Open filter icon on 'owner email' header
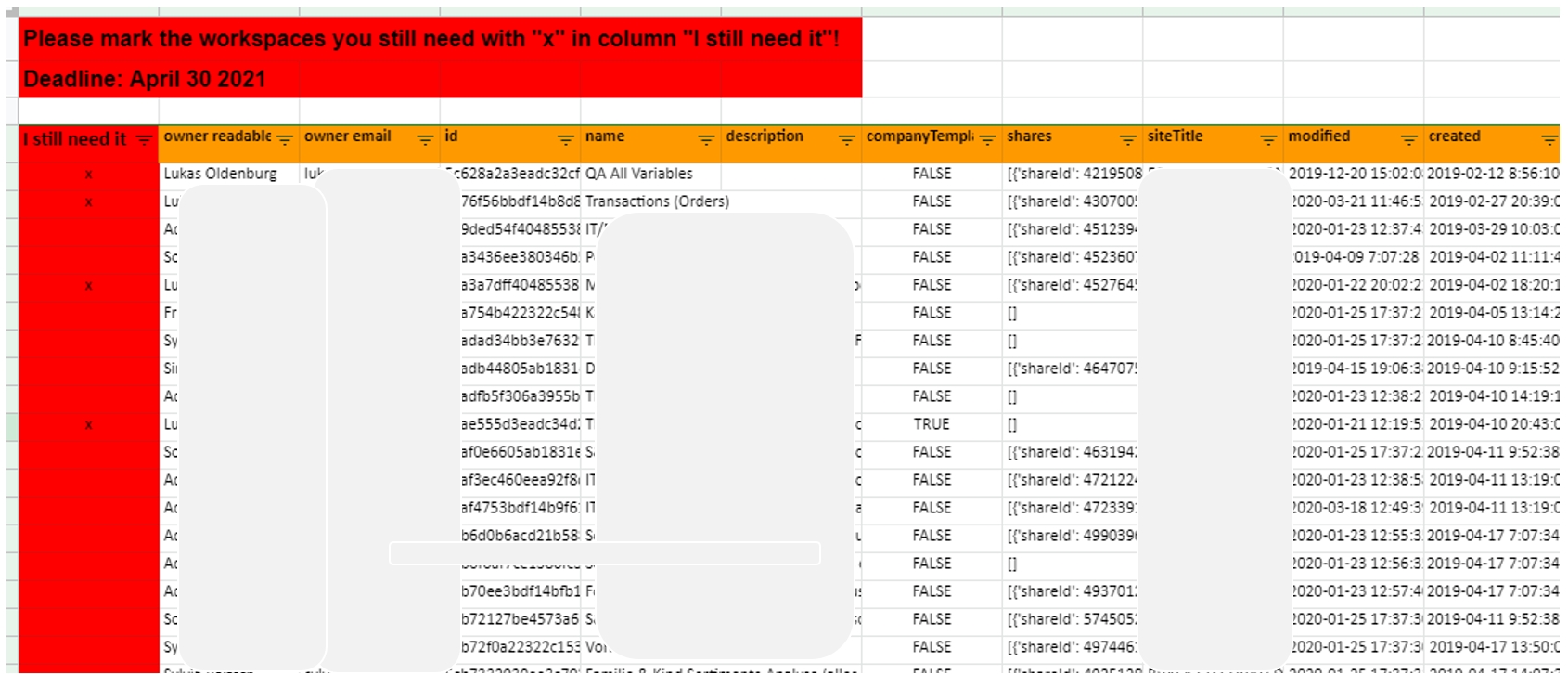The height and width of the screenshot is (674, 1568). 425,140
